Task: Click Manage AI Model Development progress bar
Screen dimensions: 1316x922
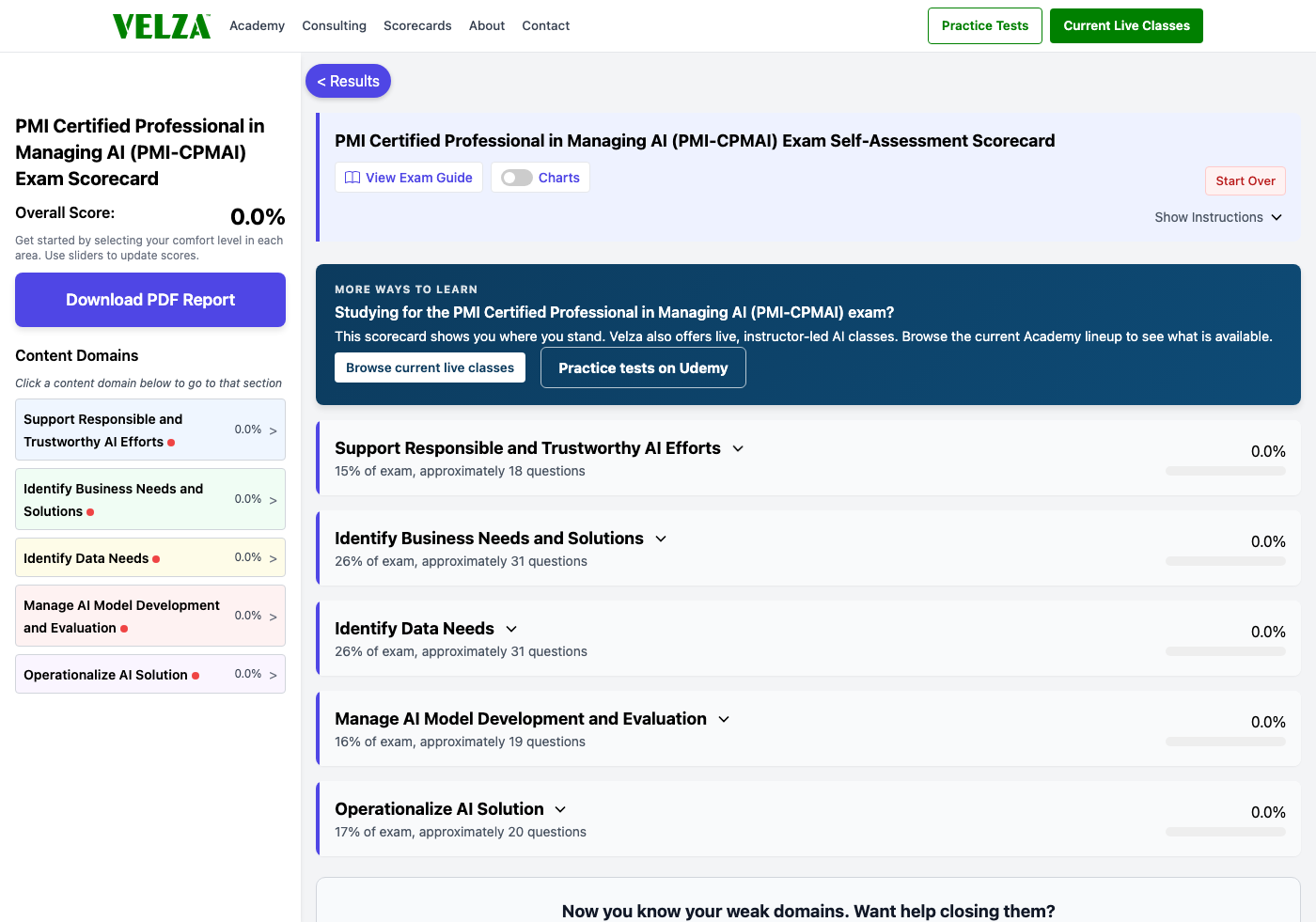Action: [x=1226, y=742]
